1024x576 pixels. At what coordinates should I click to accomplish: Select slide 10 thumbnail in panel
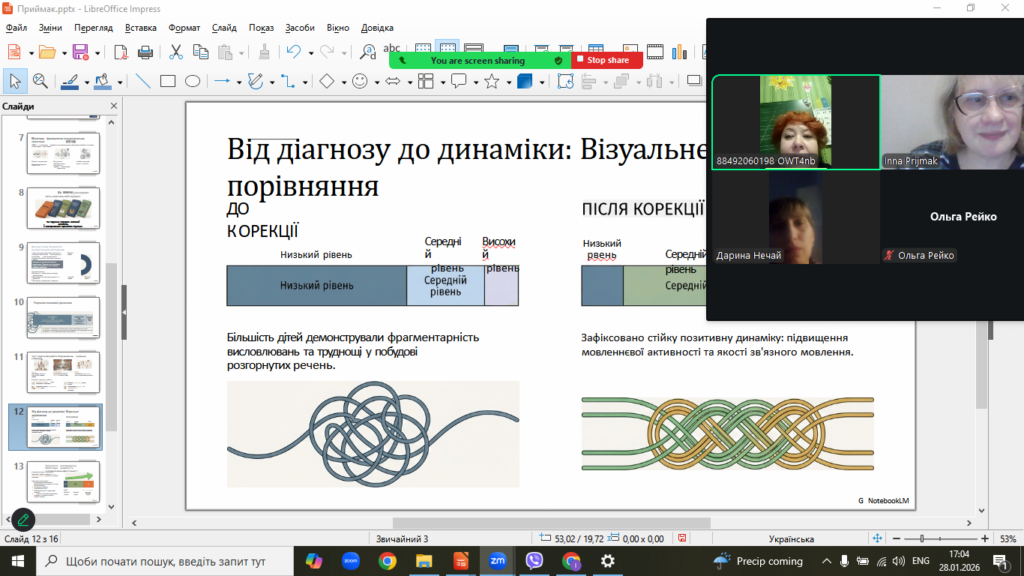(x=62, y=316)
